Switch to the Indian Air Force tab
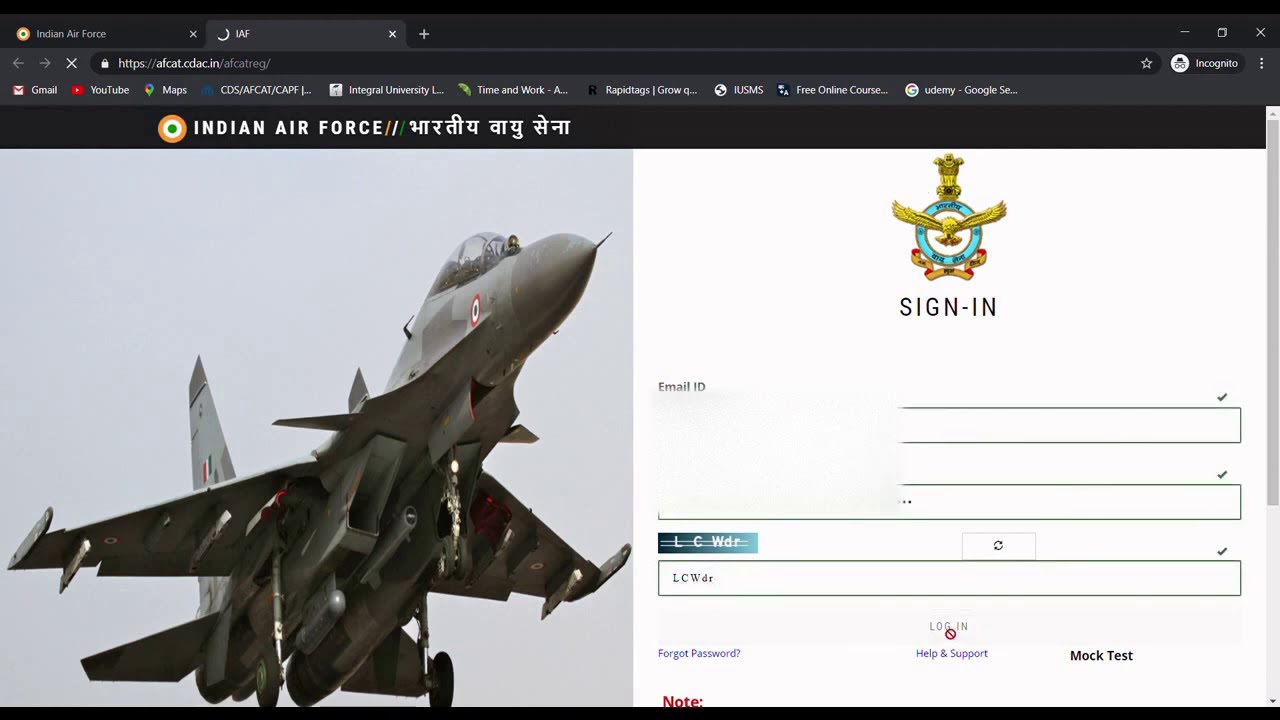Screen dimensions: 1280x720 (105, 34)
